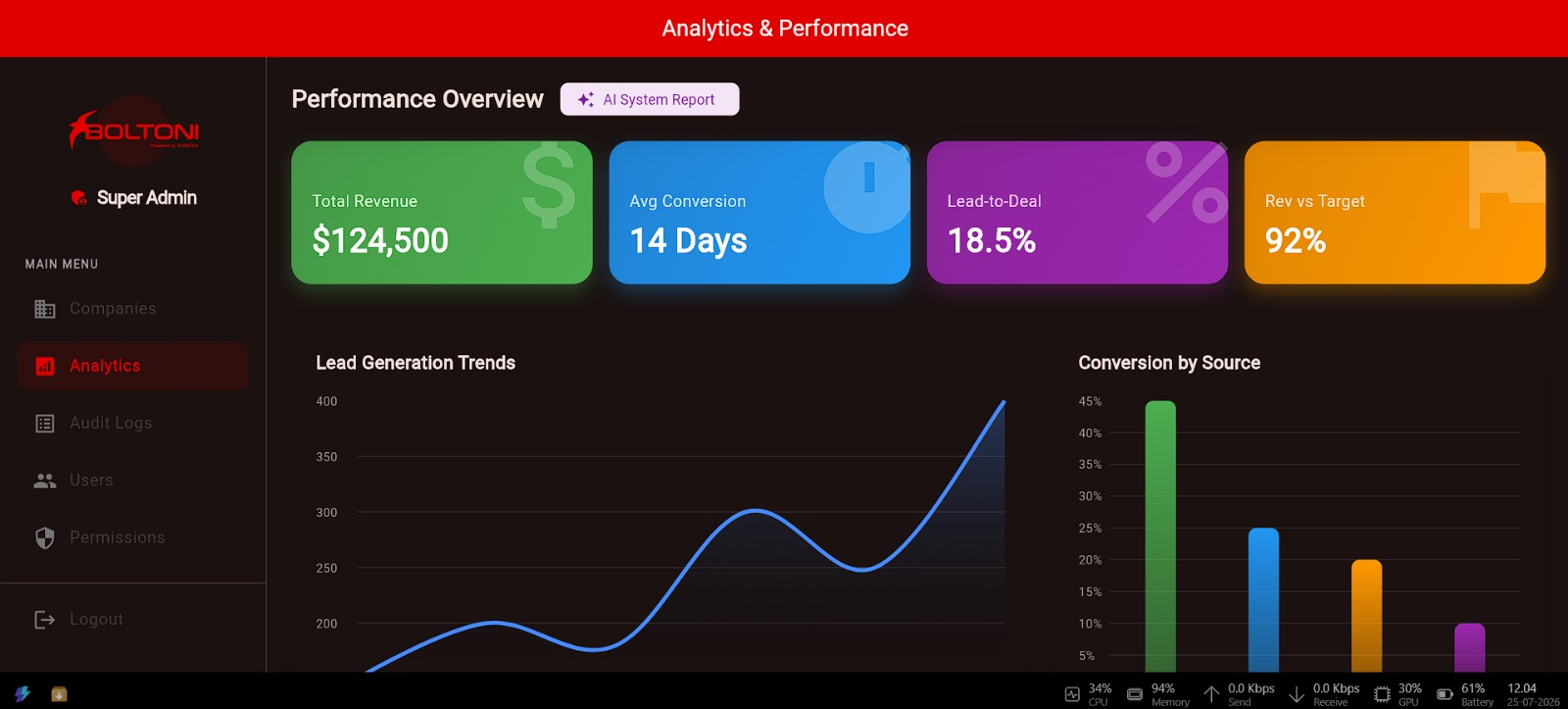Switch to Audit Logs menu item

coord(133,424)
